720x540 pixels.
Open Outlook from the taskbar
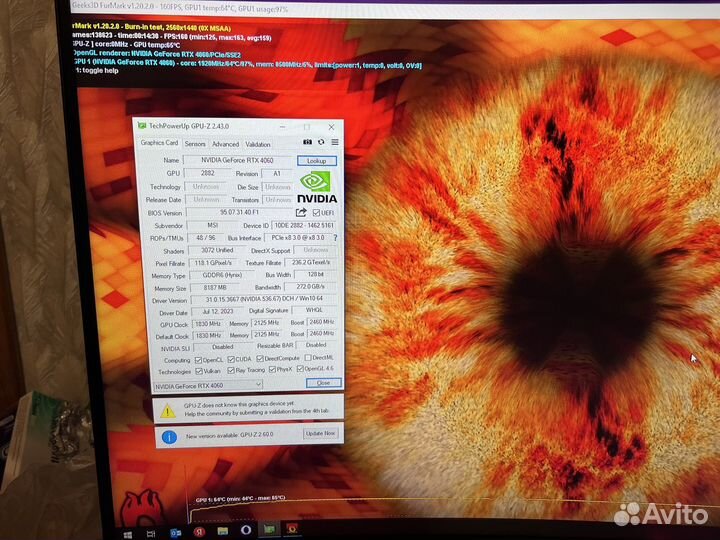tap(175, 533)
